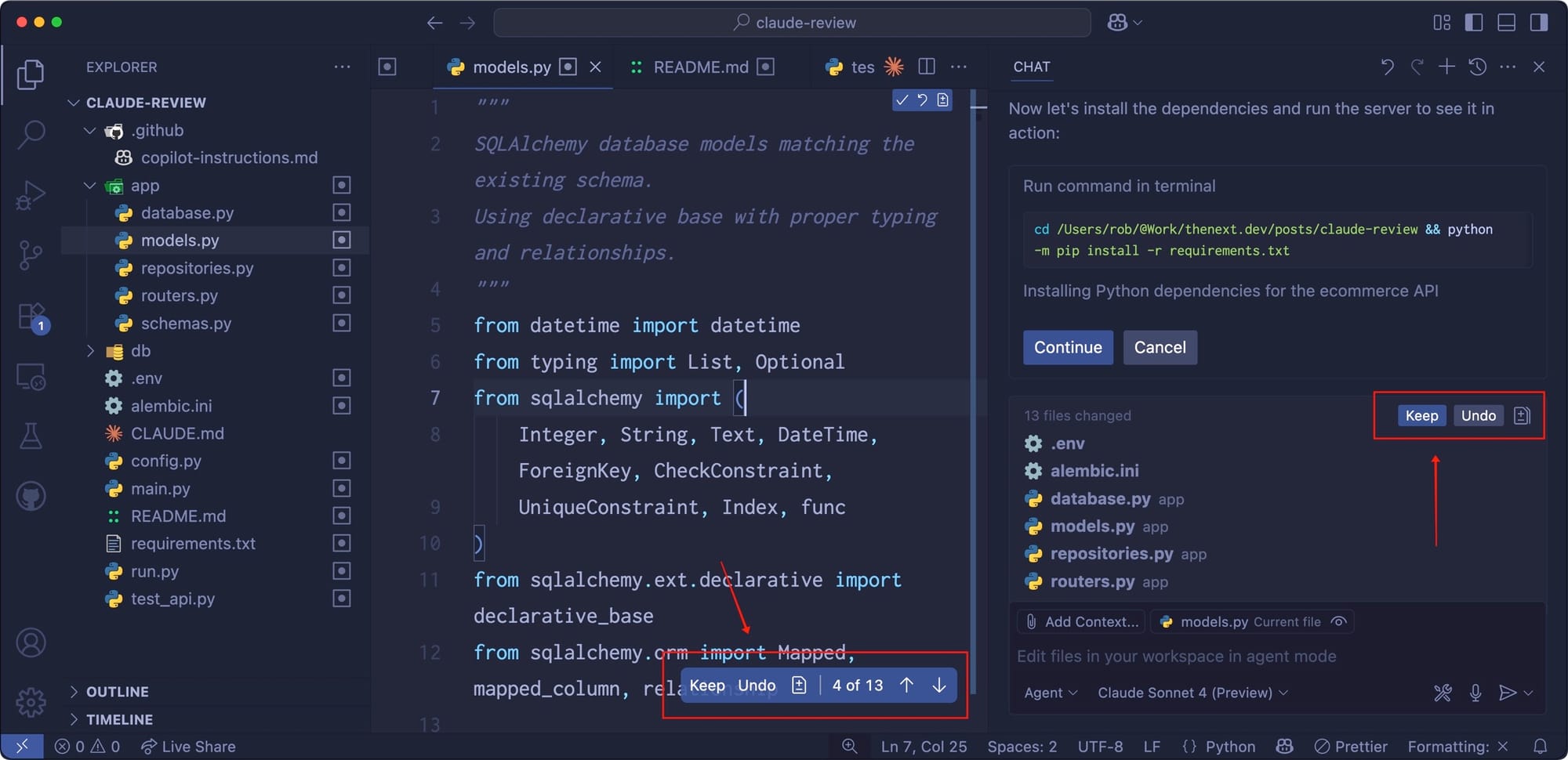Viewport: 1568px width, 760px height.
Task: Toggle eye icon on models.py context
Action: click(x=1339, y=621)
